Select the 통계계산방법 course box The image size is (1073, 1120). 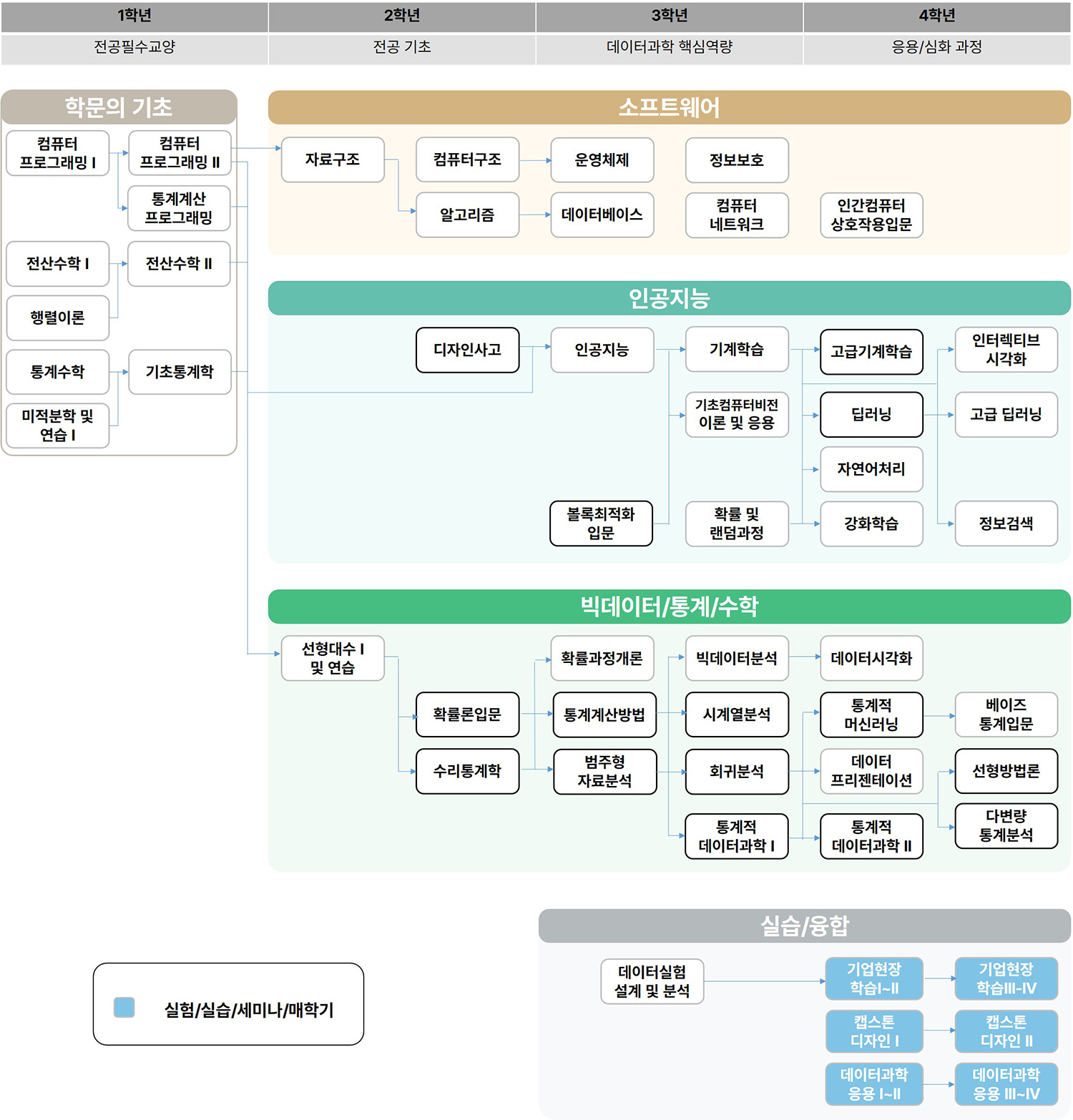[x=604, y=714]
